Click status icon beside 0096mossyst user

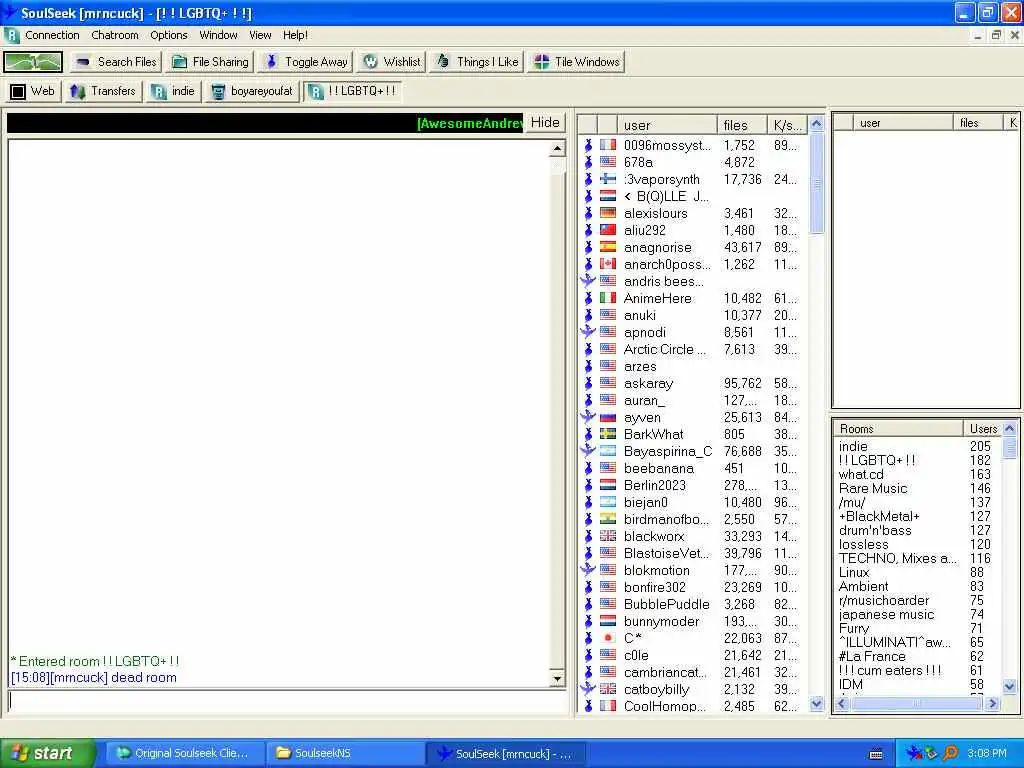tap(588, 145)
